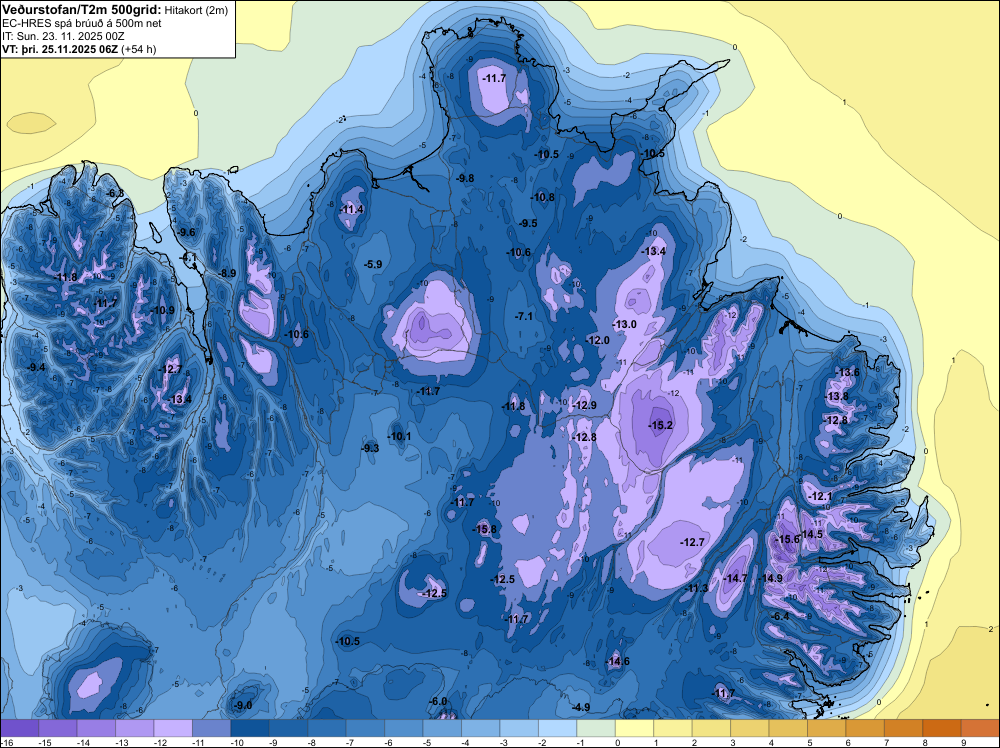The image size is (1000, 748).
Task: Click the '-12.0' temperature value
Action: coord(598,341)
